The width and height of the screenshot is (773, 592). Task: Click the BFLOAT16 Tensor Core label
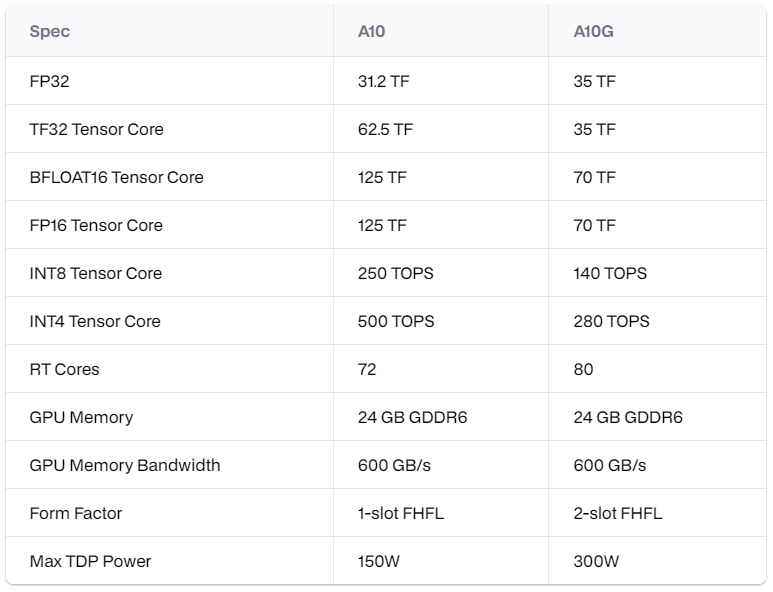(x=116, y=177)
